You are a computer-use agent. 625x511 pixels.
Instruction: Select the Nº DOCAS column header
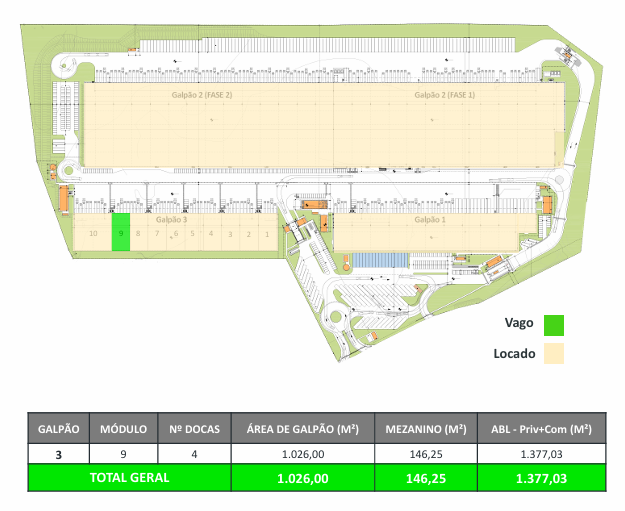pyautogui.click(x=194, y=428)
